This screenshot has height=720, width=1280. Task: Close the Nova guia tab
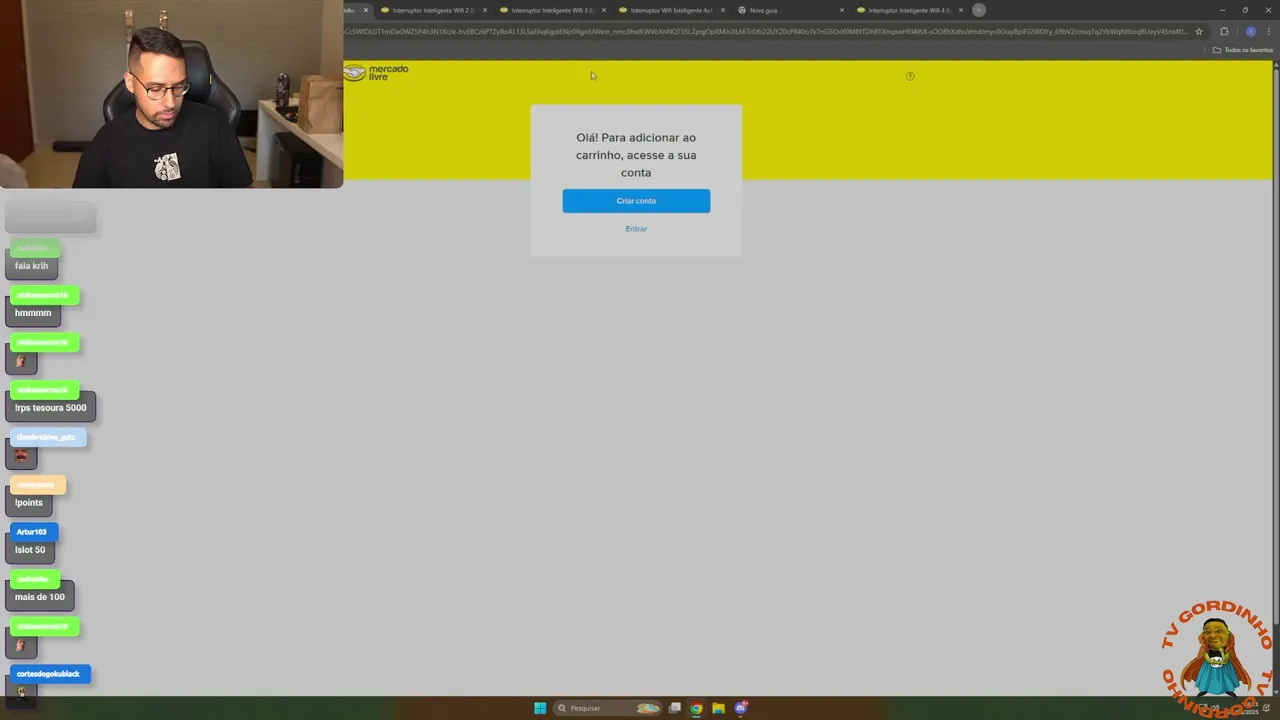coord(842,10)
